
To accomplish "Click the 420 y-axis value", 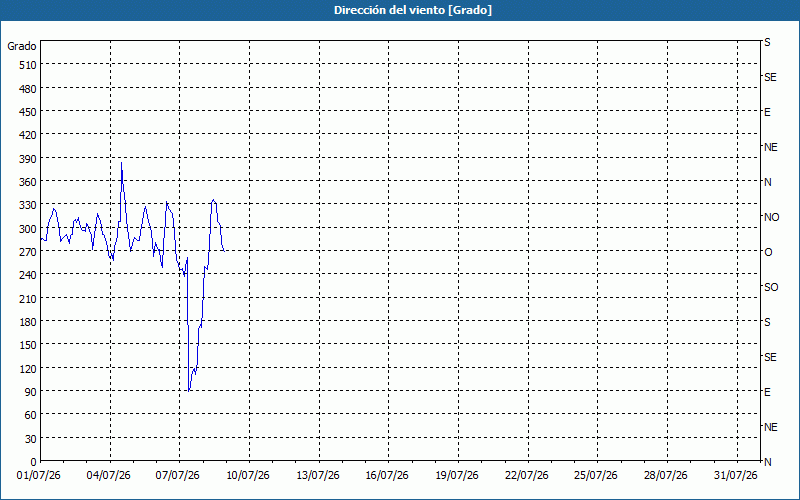I will coord(28,135).
